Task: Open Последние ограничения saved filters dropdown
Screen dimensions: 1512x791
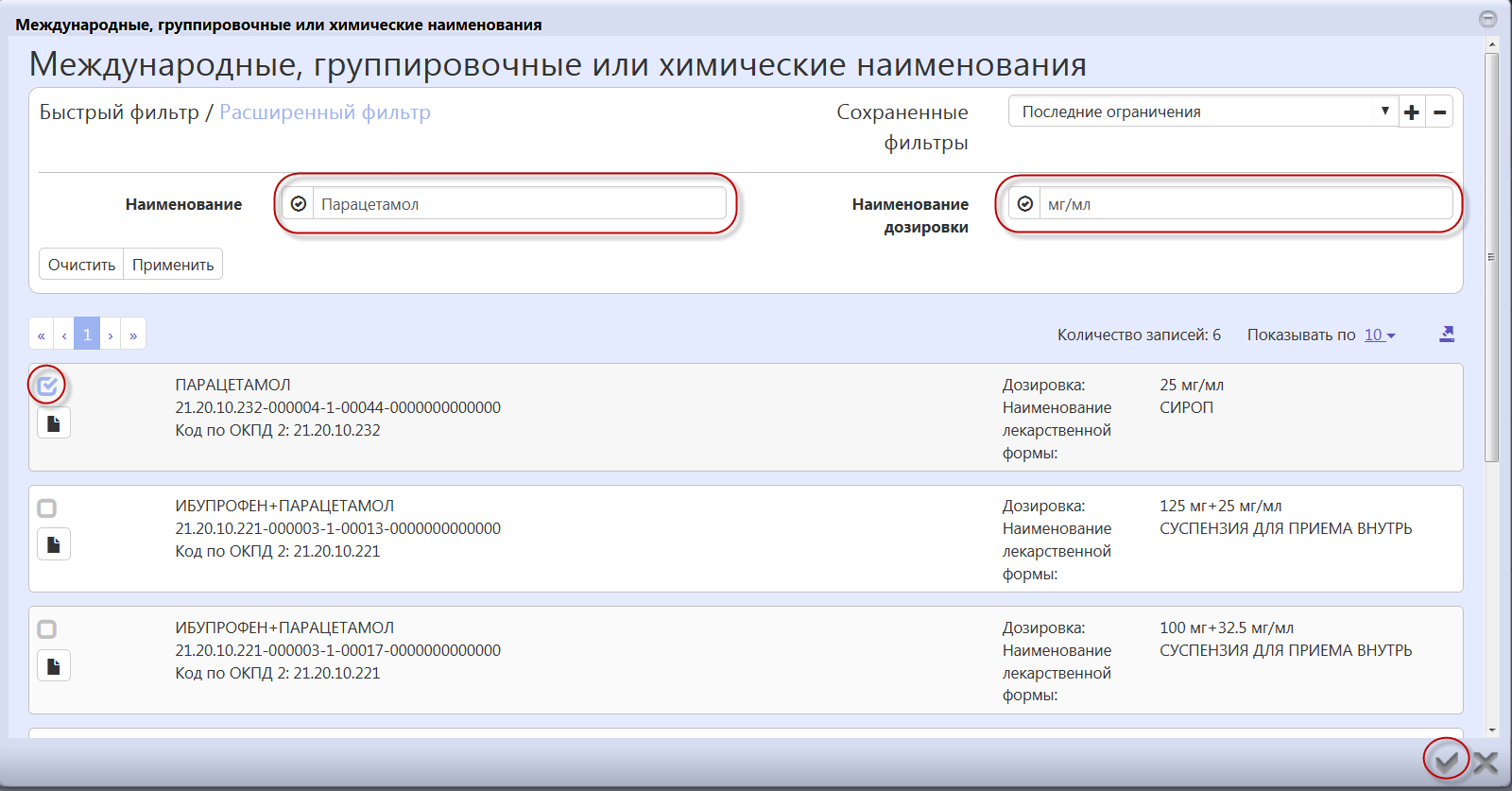Action: (1203, 112)
